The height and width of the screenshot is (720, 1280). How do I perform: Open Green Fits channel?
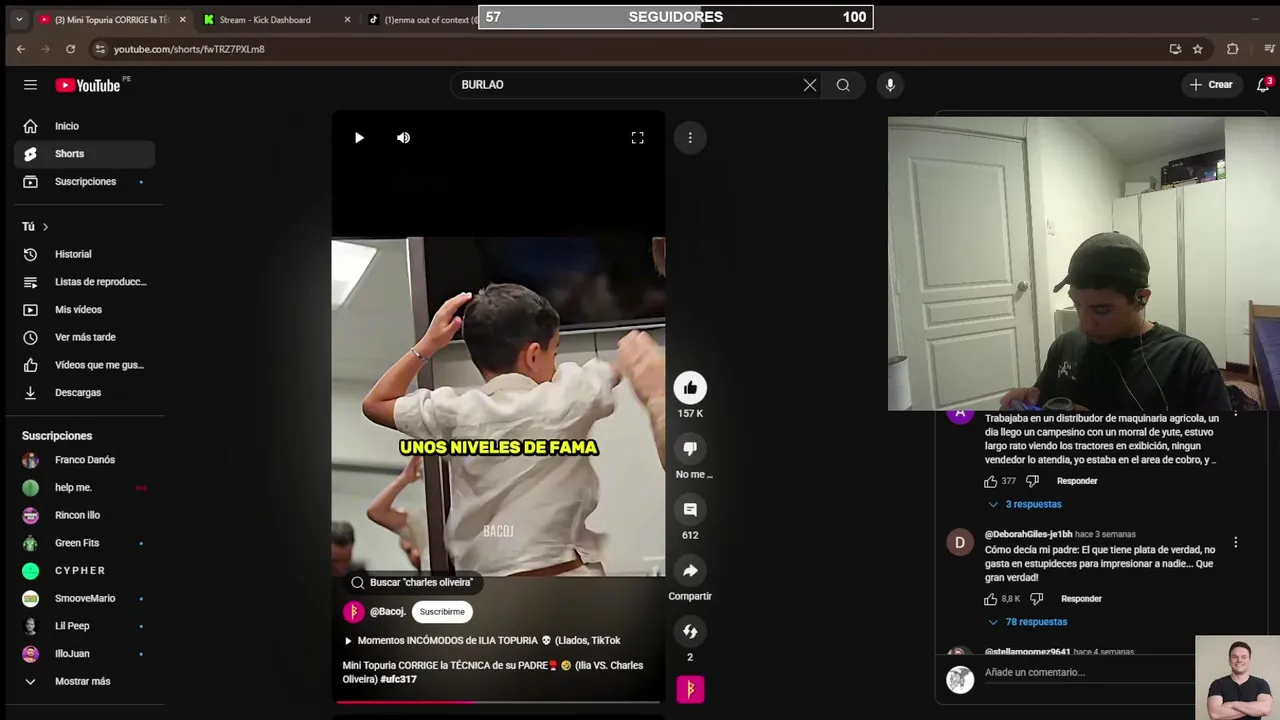(x=85, y=543)
